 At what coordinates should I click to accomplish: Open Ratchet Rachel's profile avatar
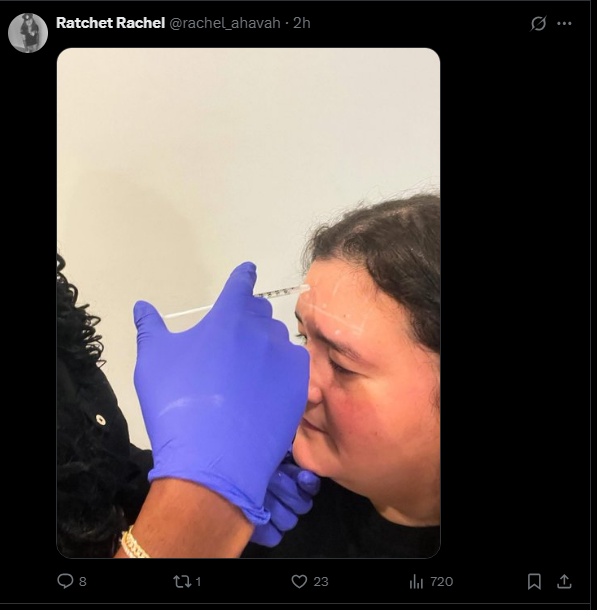click(28, 33)
